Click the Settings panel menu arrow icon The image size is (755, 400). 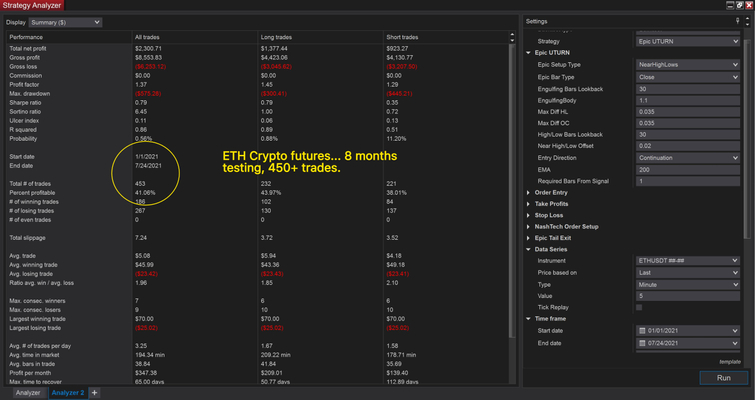click(x=745, y=21)
